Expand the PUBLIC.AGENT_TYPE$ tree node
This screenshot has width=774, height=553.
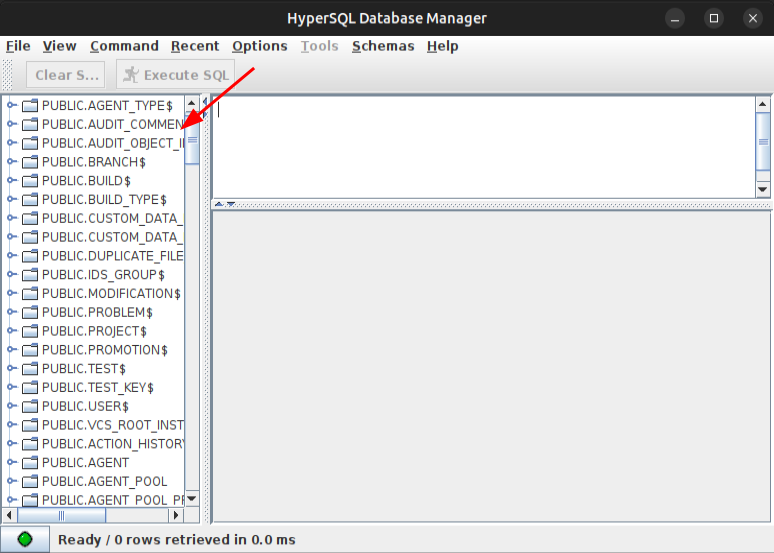point(12,105)
